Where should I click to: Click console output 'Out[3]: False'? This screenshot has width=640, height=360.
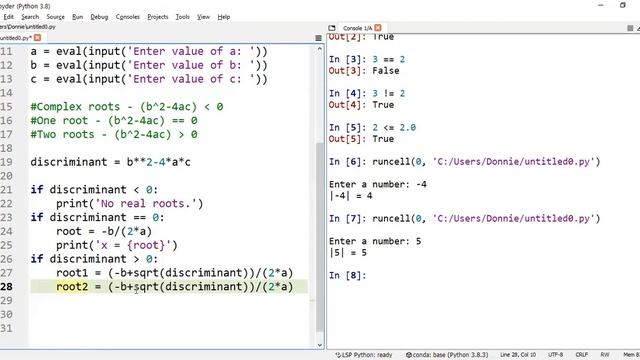364,71
